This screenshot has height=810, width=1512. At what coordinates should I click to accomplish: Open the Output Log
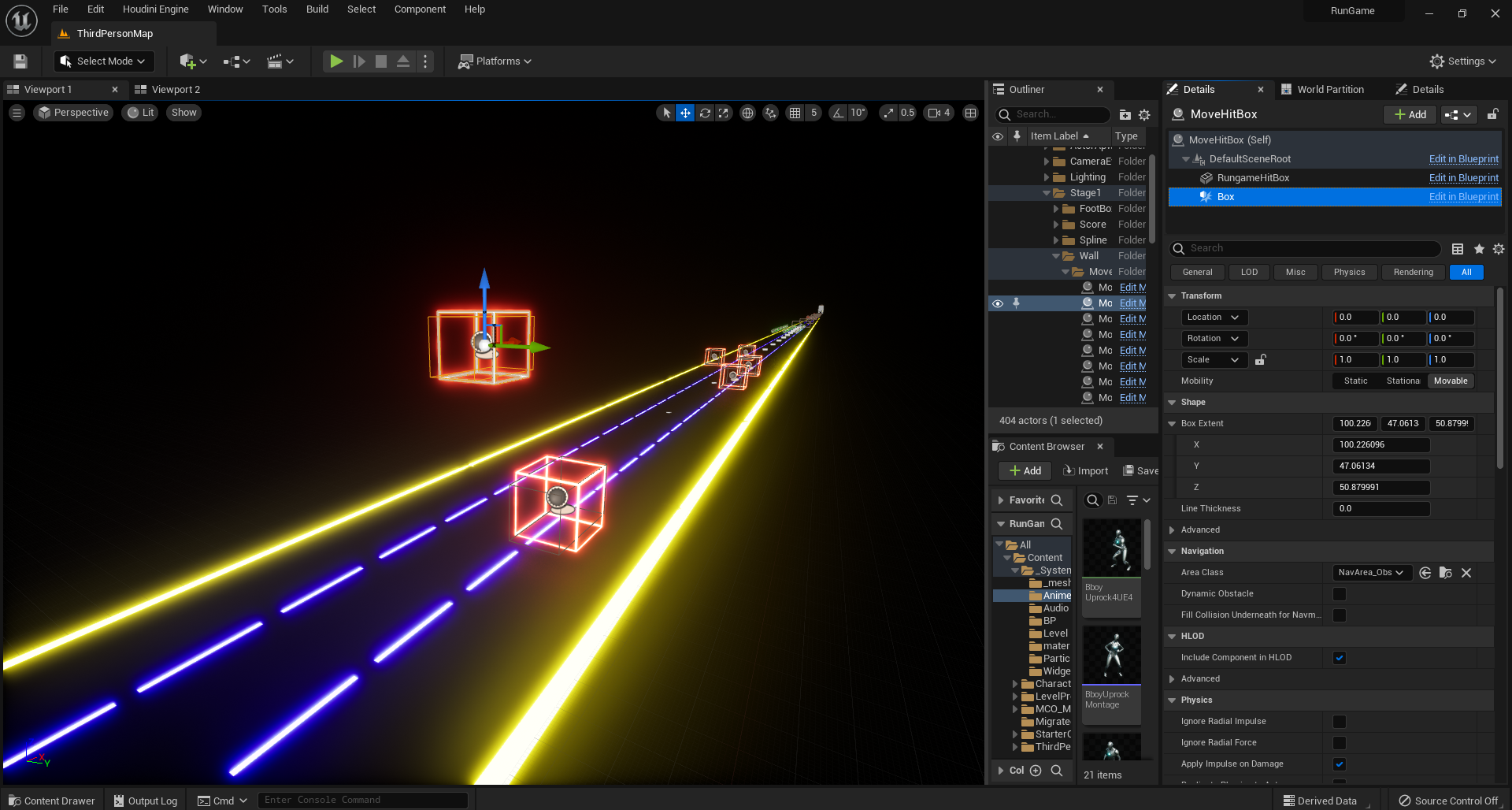point(145,801)
